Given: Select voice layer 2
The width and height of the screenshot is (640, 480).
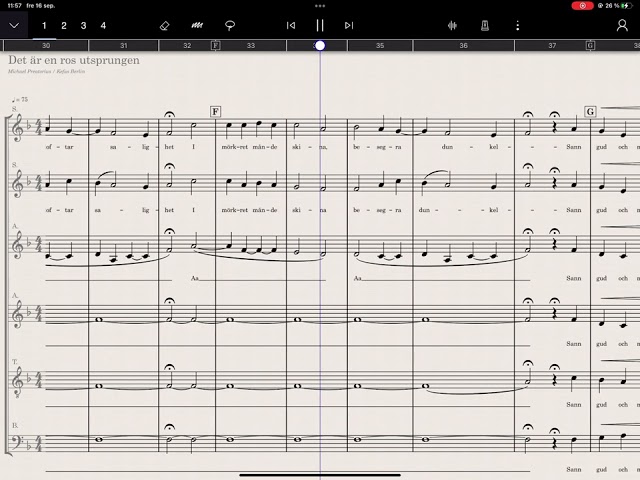Looking at the screenshot, I should (64, 26).
